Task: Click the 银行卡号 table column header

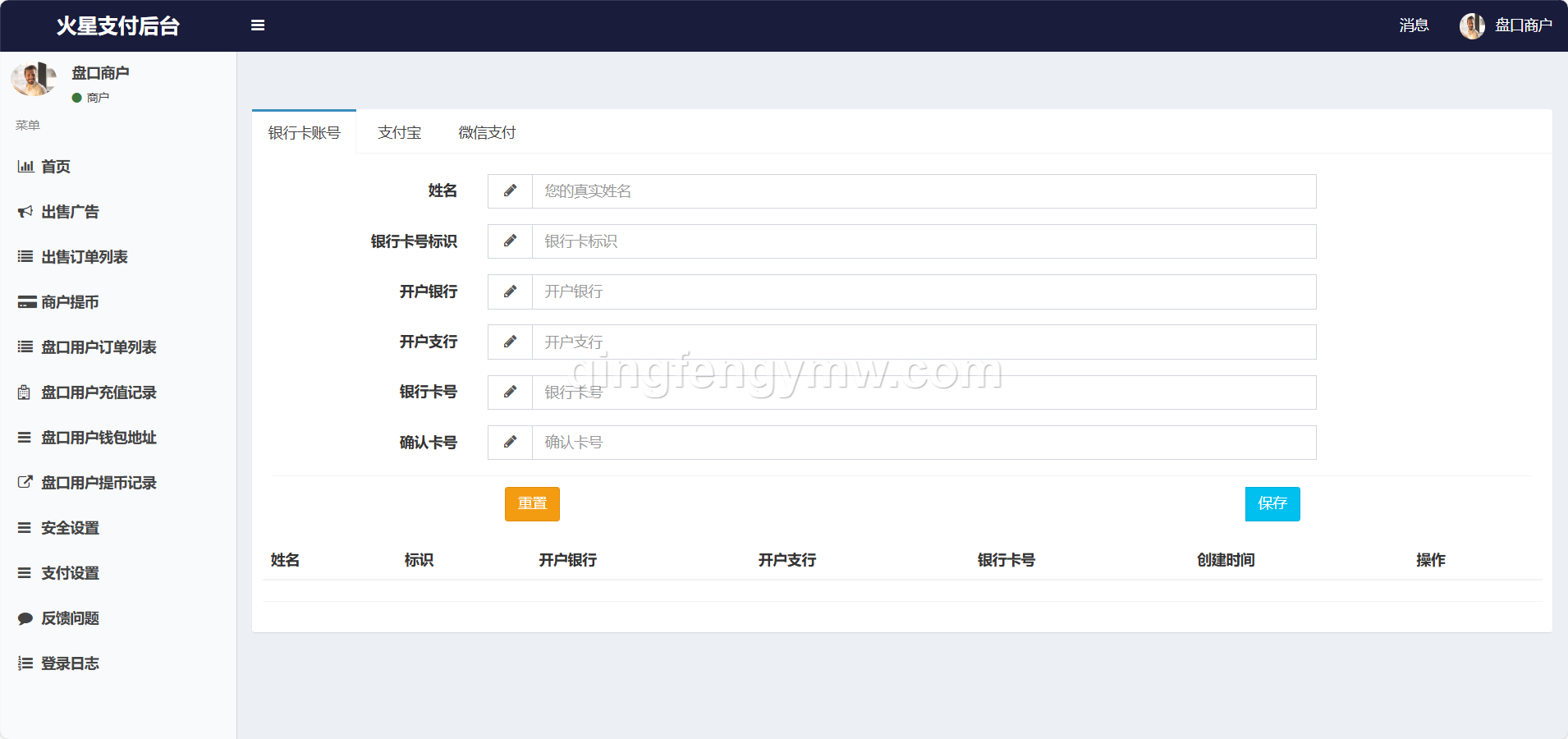Action: [x=1006, y=560]
